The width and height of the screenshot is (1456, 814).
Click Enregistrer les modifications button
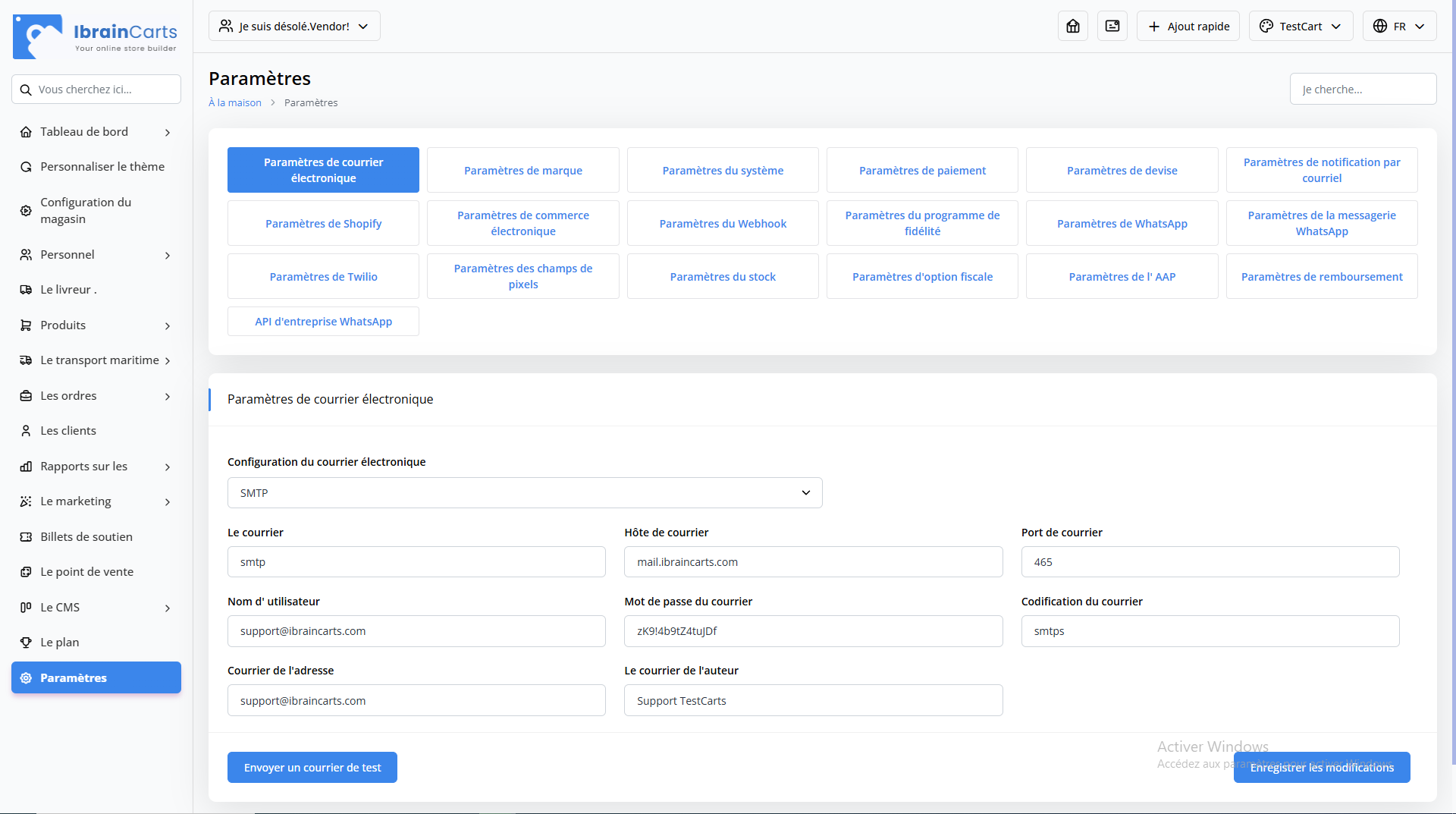point(1321,768)
